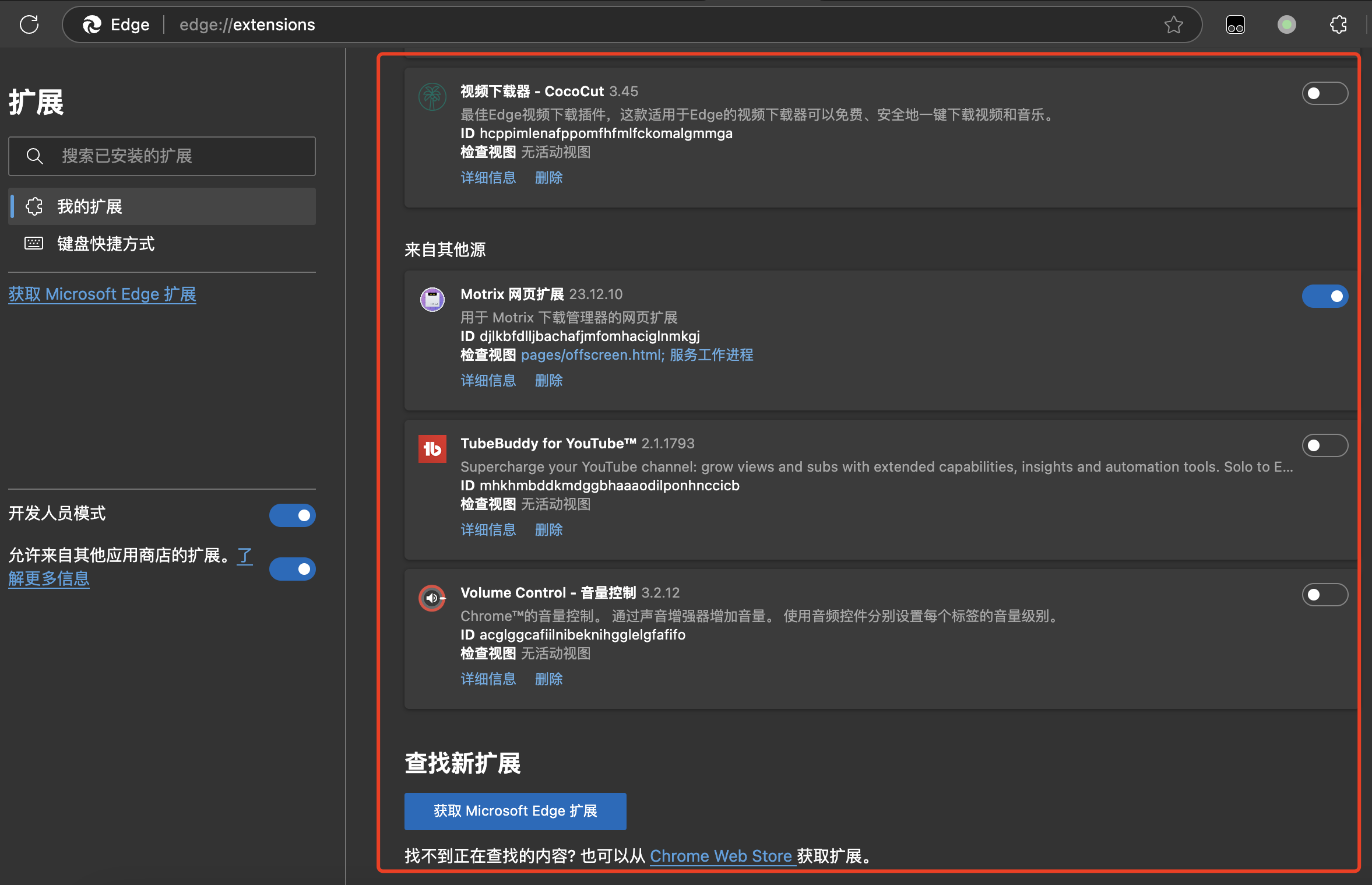The image size is (1372, 885).
Task: Enable the TubeBuddy for YouTube toggle
Action: tap(1325, 445)
